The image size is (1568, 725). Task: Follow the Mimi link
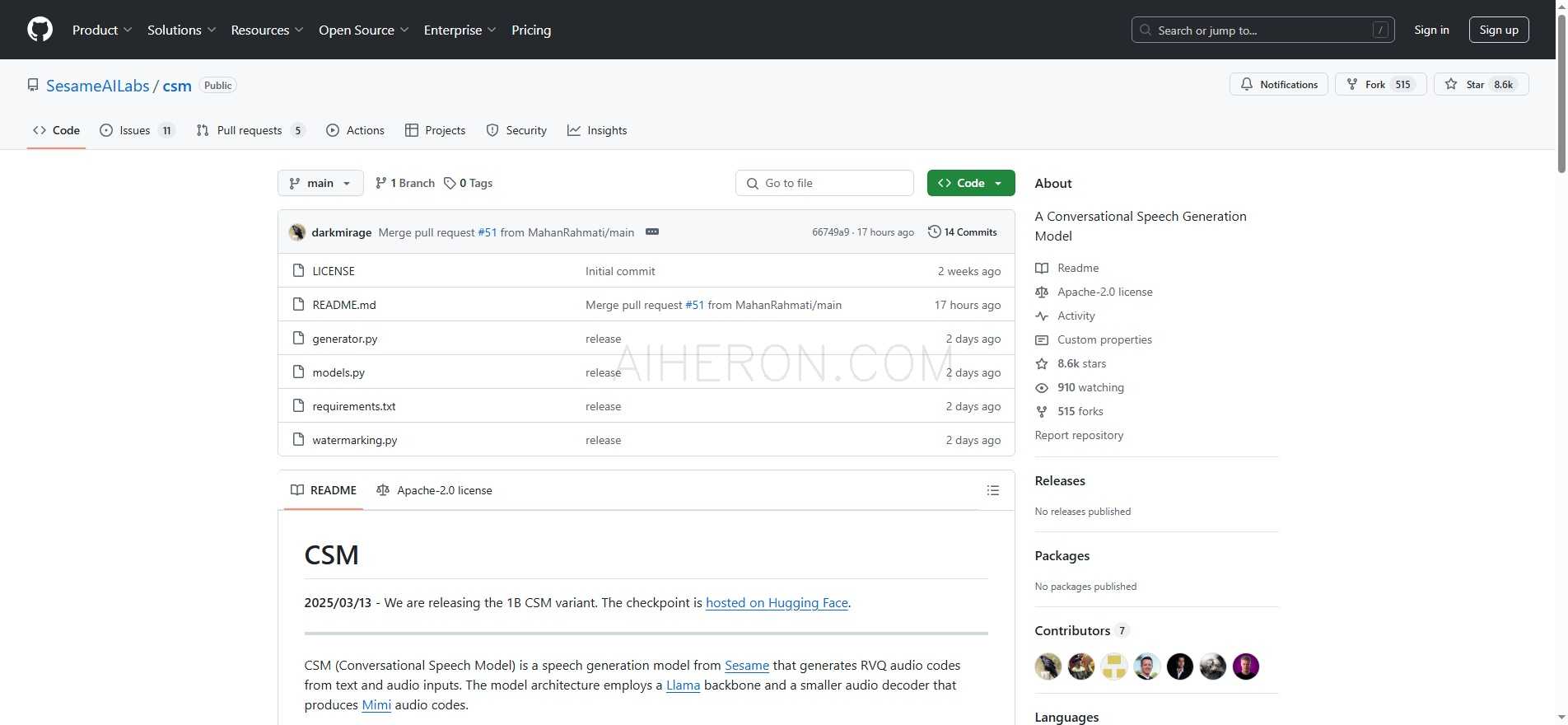pos(376,705)
